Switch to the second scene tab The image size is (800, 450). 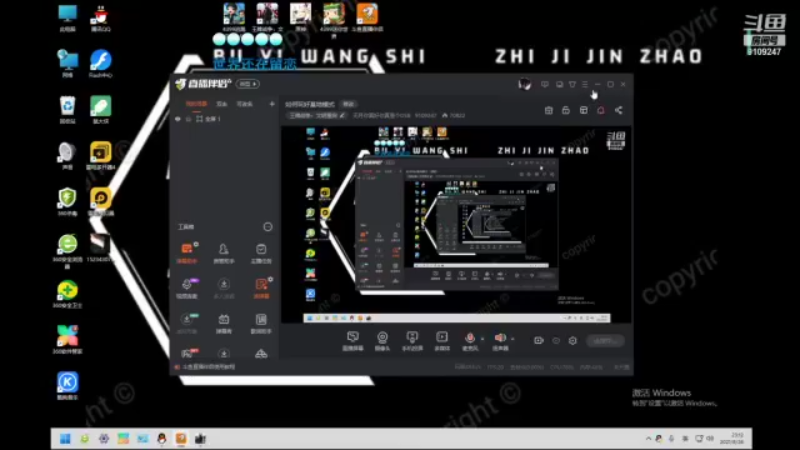221,104
